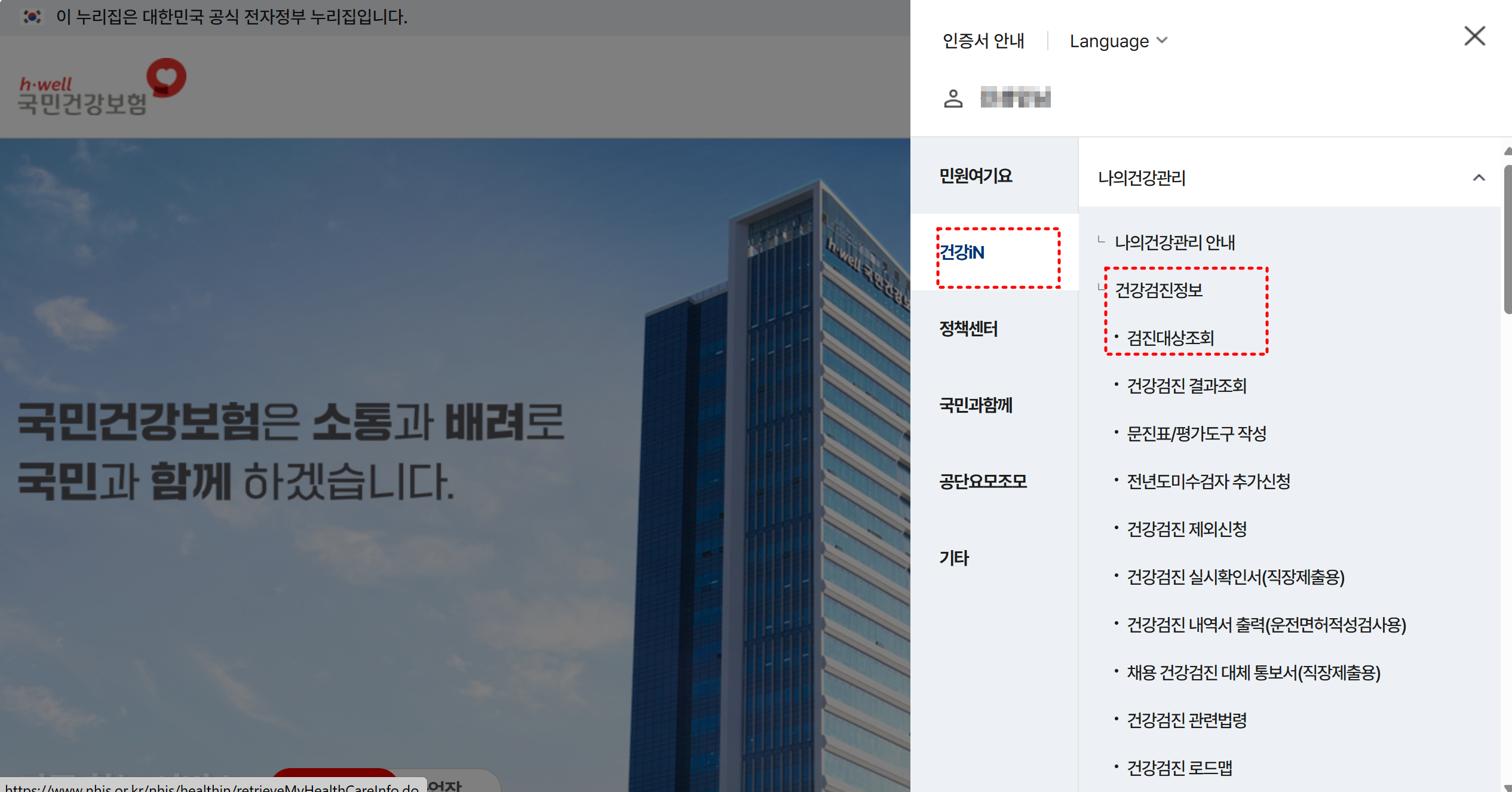Select 민원여기요 menu category

[976, 176]
